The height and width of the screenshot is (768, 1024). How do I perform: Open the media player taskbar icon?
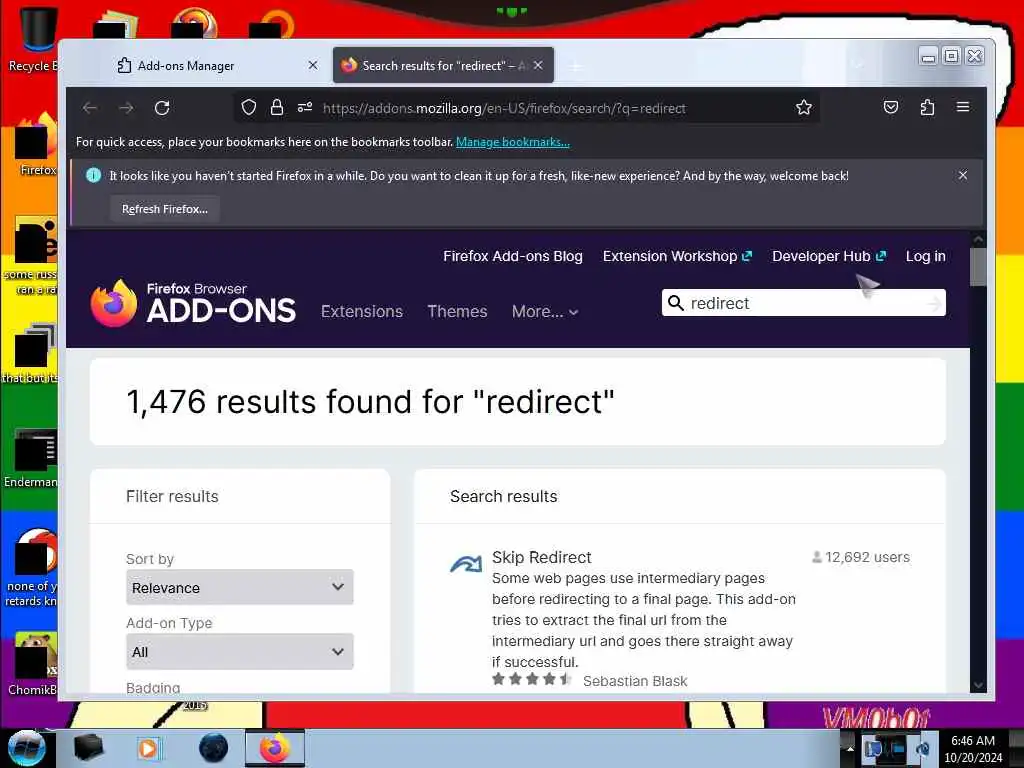149,748
